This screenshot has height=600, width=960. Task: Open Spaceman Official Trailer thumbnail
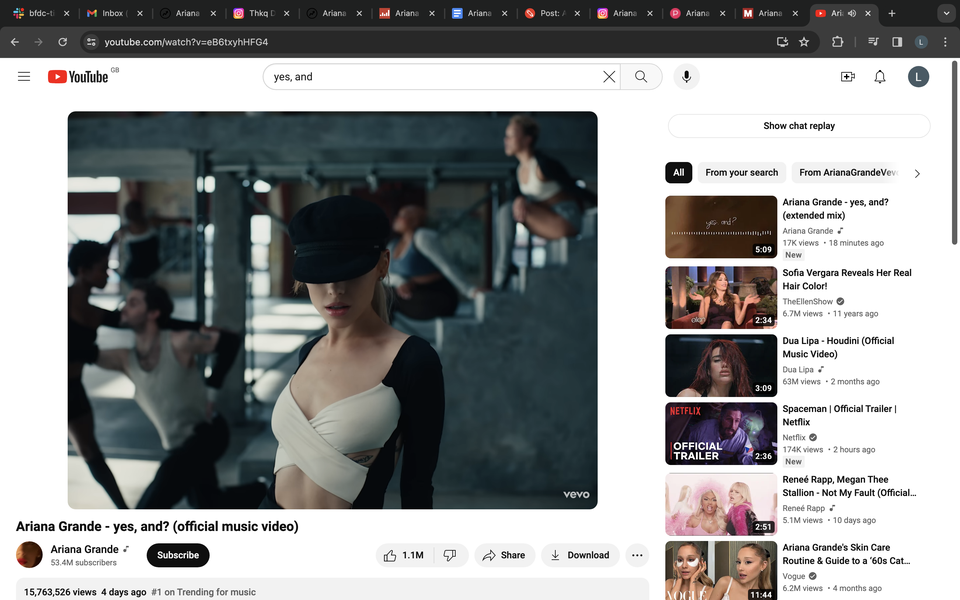(721, 433)
